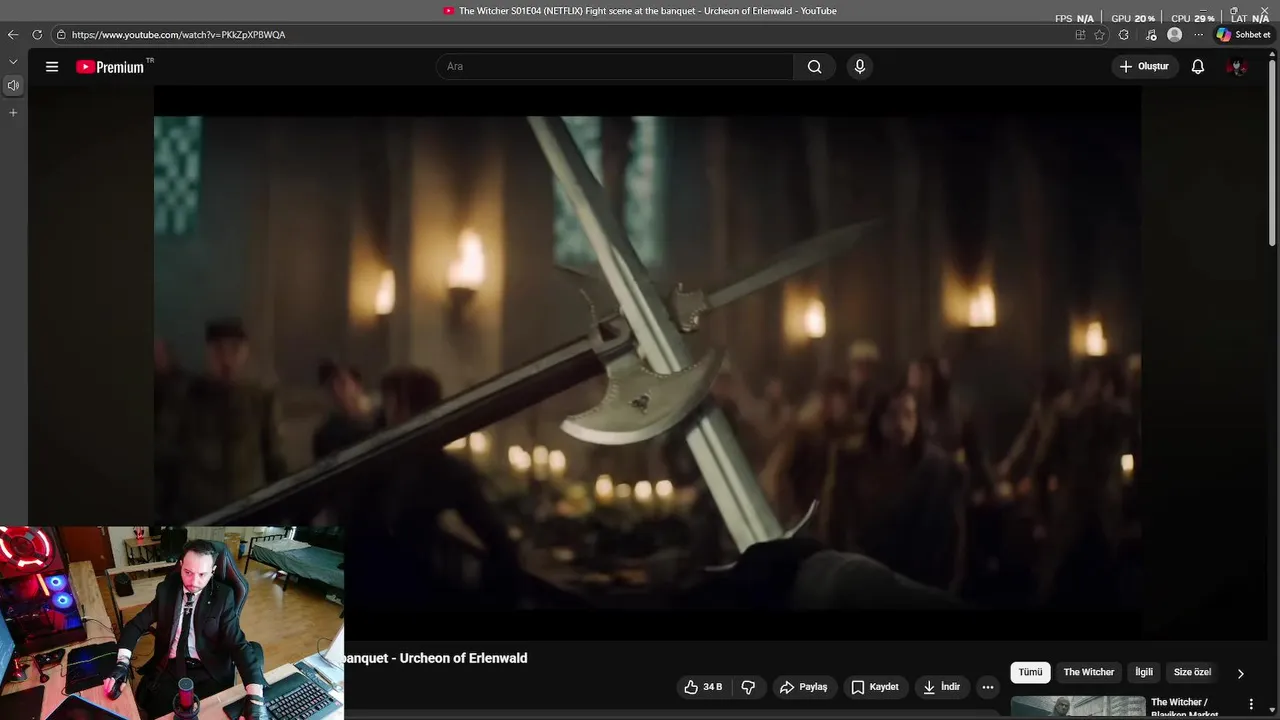Open browser profile avatar

tap(1175, 35)
